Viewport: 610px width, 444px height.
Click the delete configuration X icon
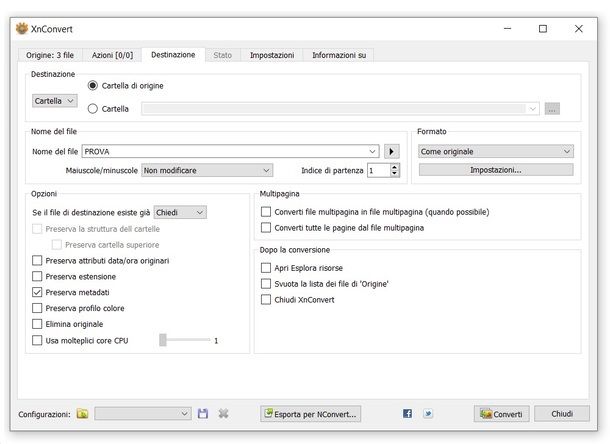[x=223, y=413]
